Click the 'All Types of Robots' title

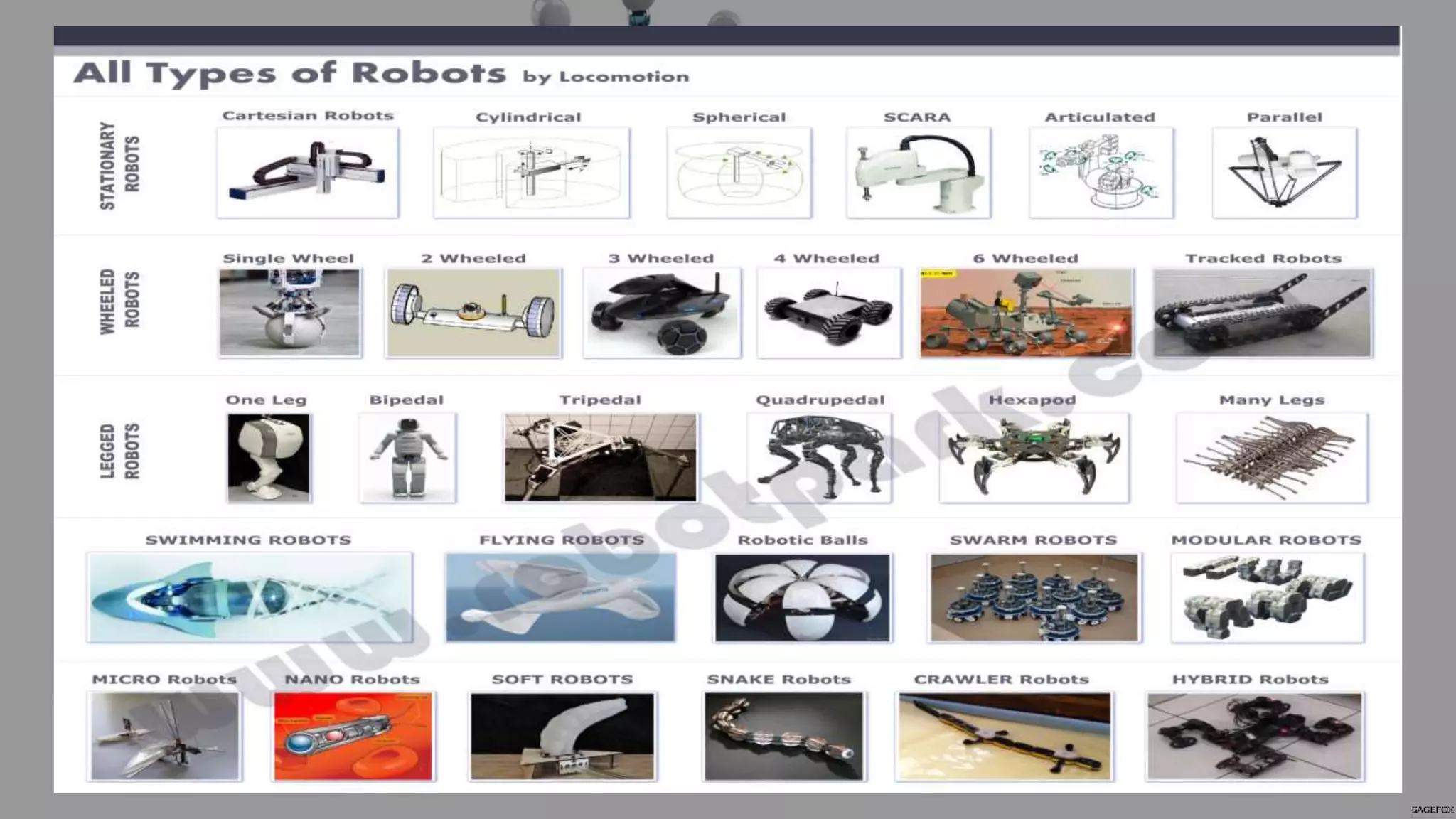[x=290, y=73]
